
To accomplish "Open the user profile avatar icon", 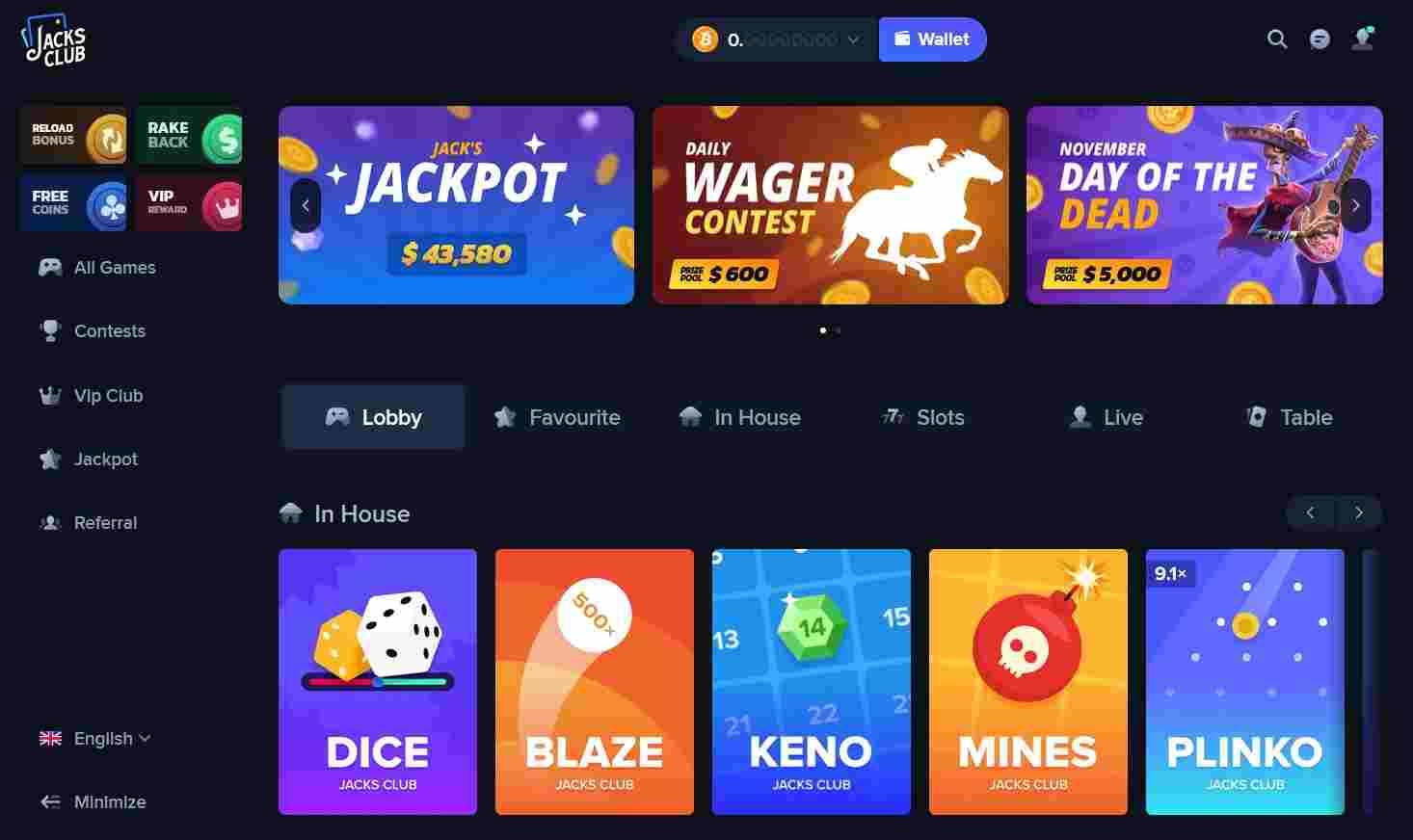I will (1362, 39).
